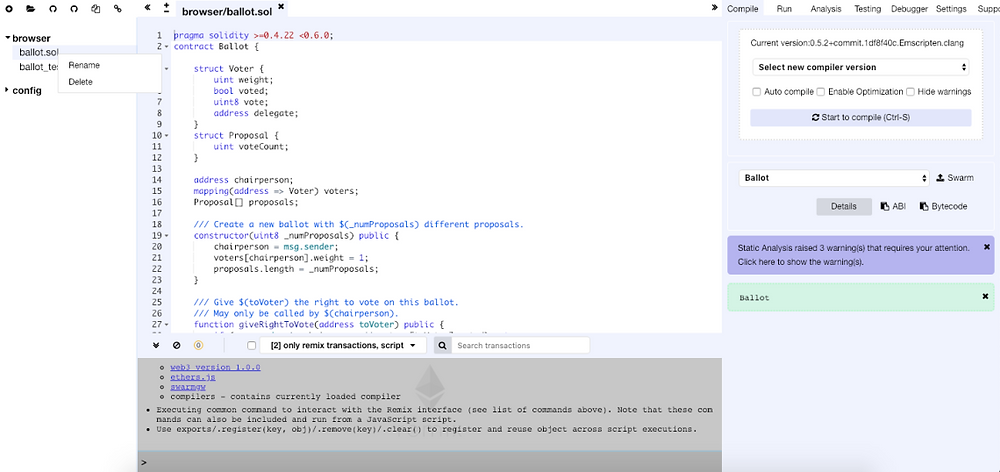Collapse the file explorer with the double-left chevron
This screenshot has width=1000, height=472.
tap(148, 8)
